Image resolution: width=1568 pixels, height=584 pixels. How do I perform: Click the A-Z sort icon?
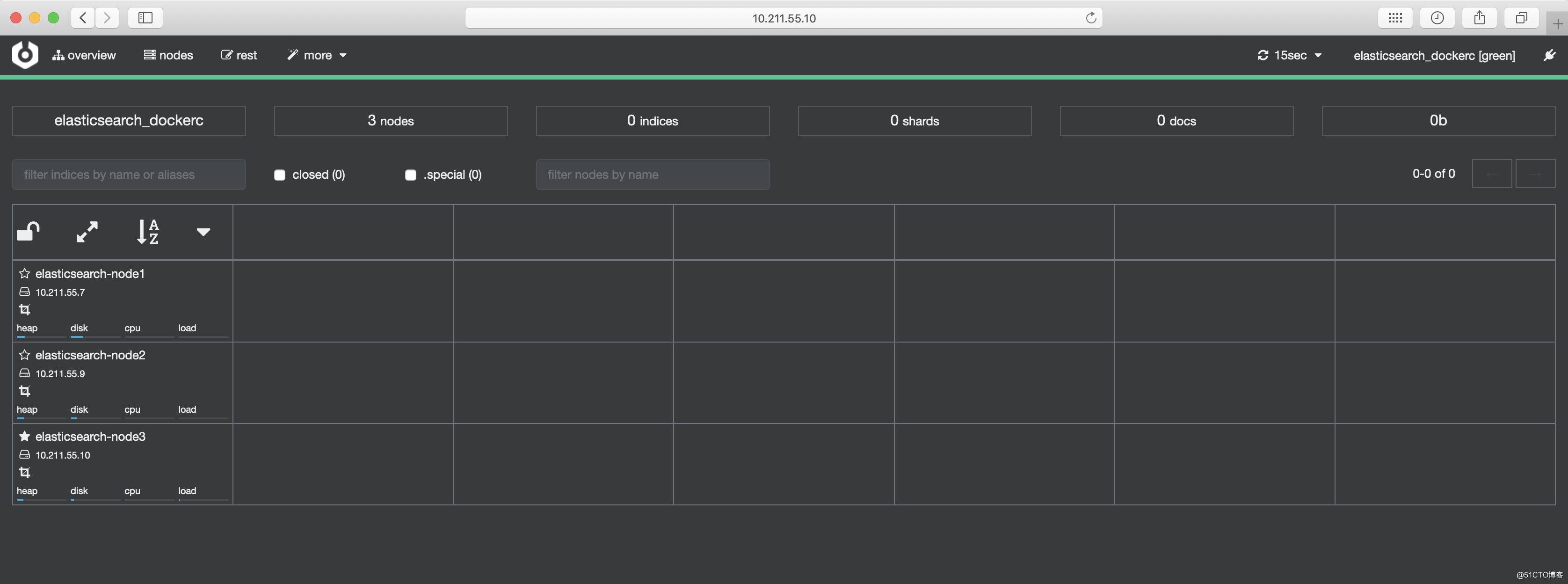point(148,232)
